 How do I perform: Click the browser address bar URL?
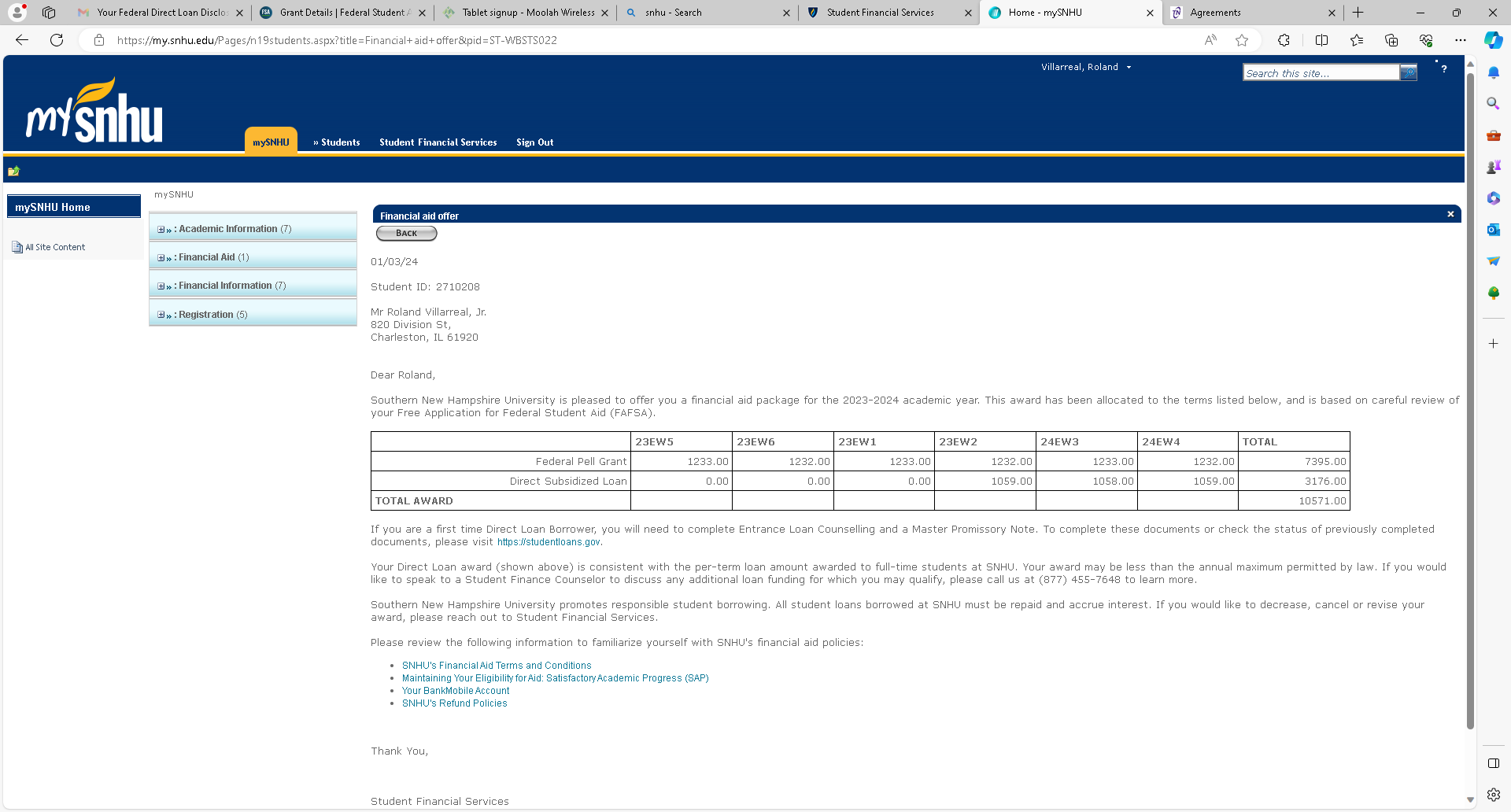click(x=337, y=40)
